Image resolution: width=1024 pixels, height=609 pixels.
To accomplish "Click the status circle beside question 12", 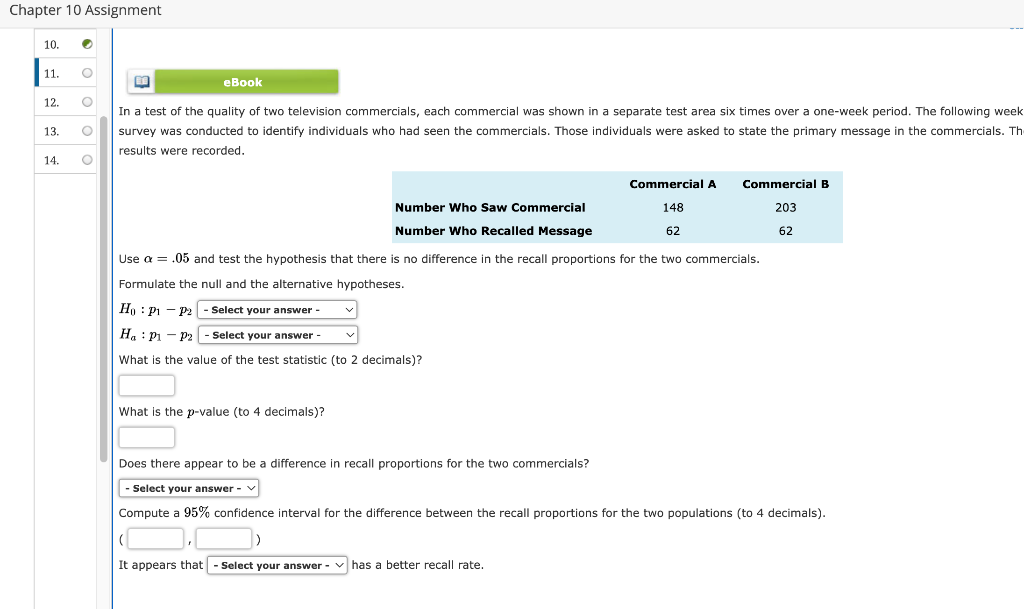I will pyautogui.click(x=86, y=101).
